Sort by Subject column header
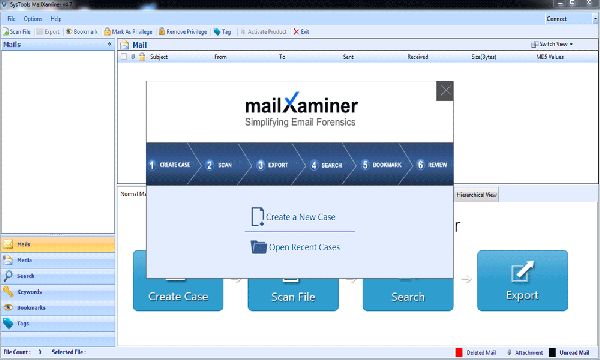The image size is (600, 360). (x=159, y=57)
